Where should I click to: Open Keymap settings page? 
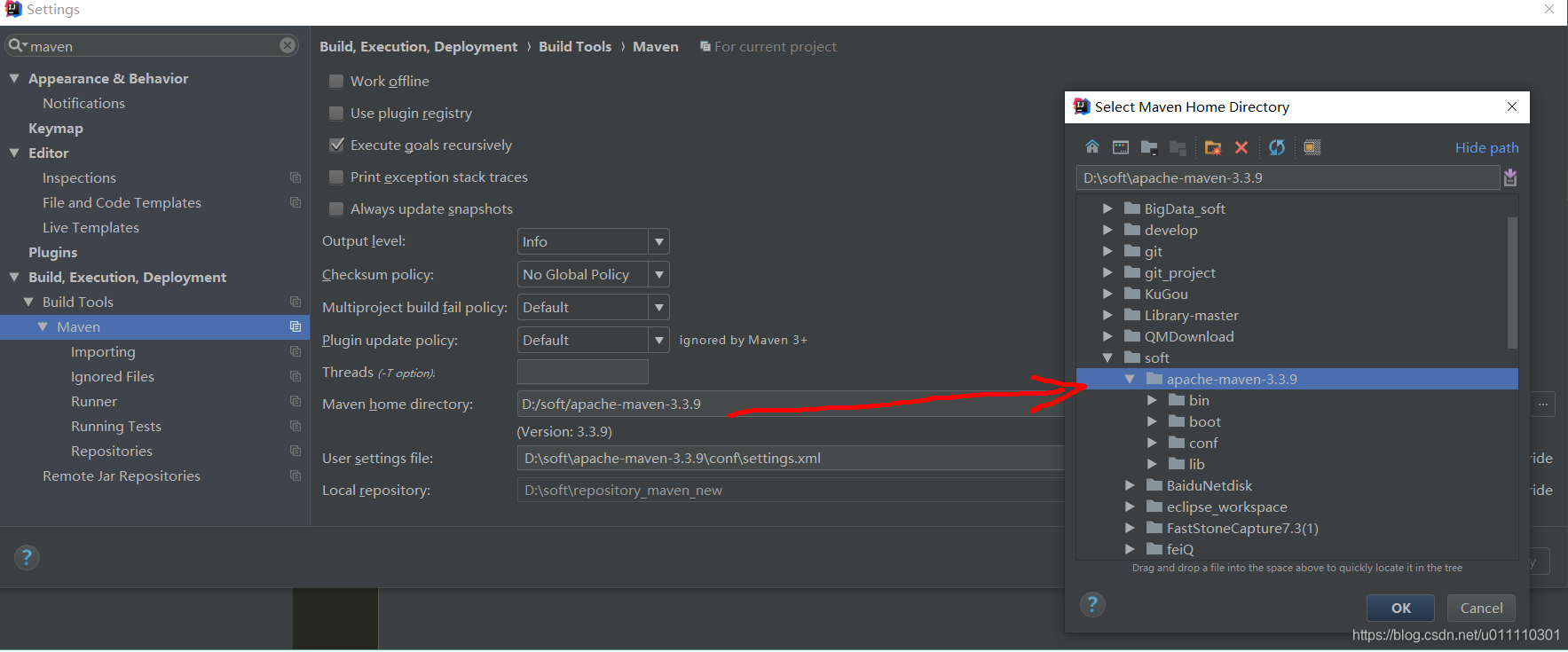click(56, 128)
